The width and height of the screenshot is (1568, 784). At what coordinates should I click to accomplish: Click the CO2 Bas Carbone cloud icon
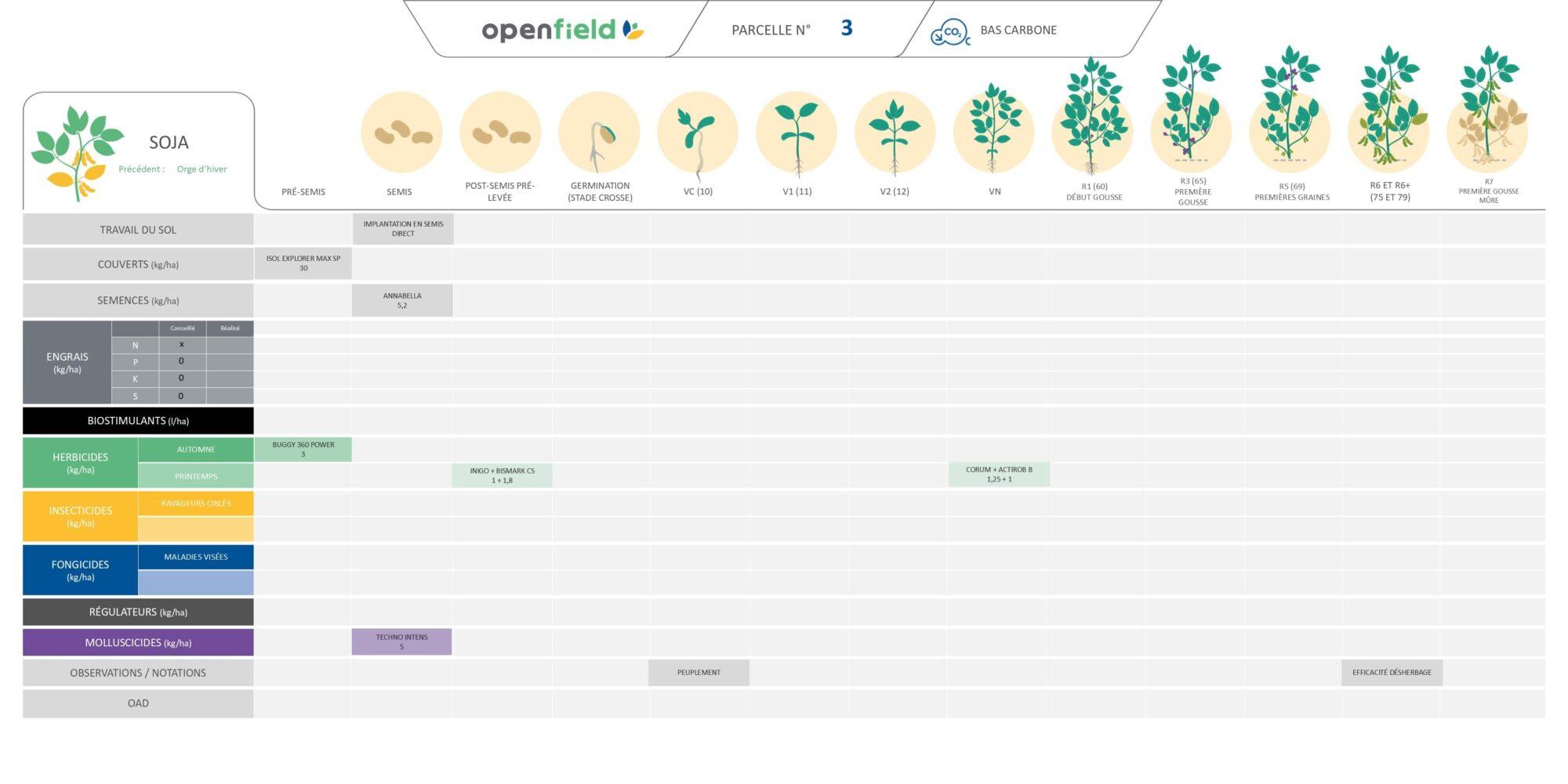949,32
